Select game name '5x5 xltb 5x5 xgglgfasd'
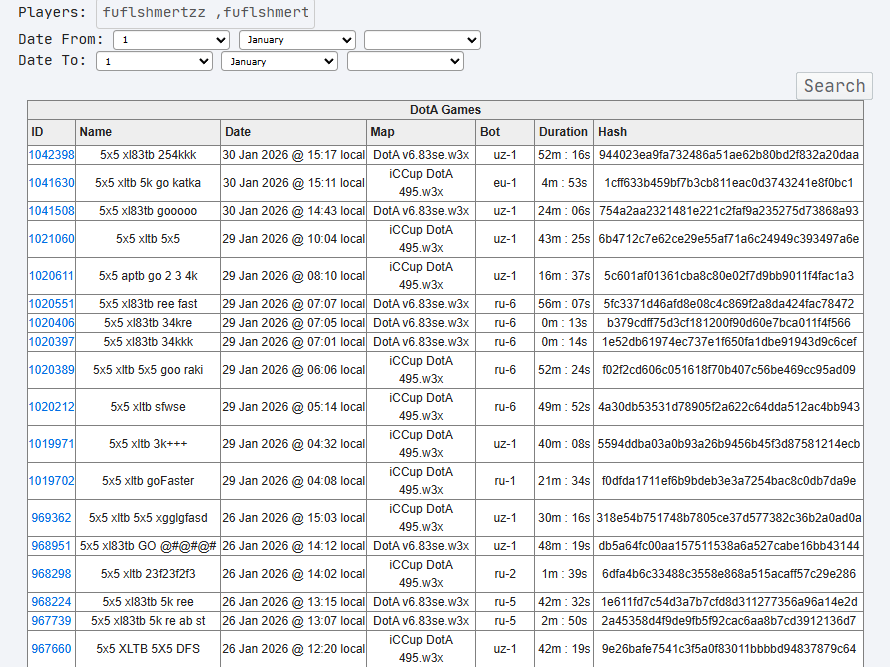This screenshot has width=890, height=667. pyautogui.click(x=148, y=518)
